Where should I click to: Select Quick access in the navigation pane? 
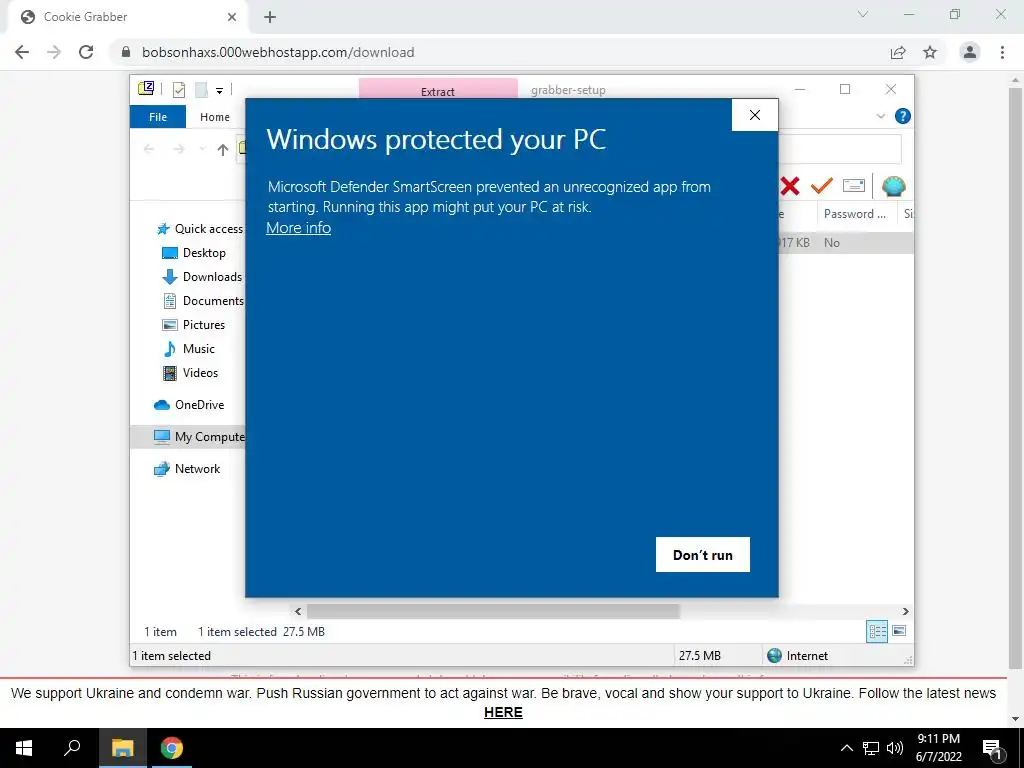200,229
